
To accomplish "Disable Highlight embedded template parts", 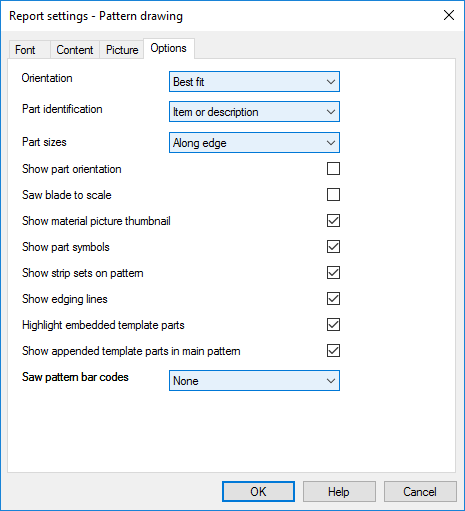I will (333, 325).
